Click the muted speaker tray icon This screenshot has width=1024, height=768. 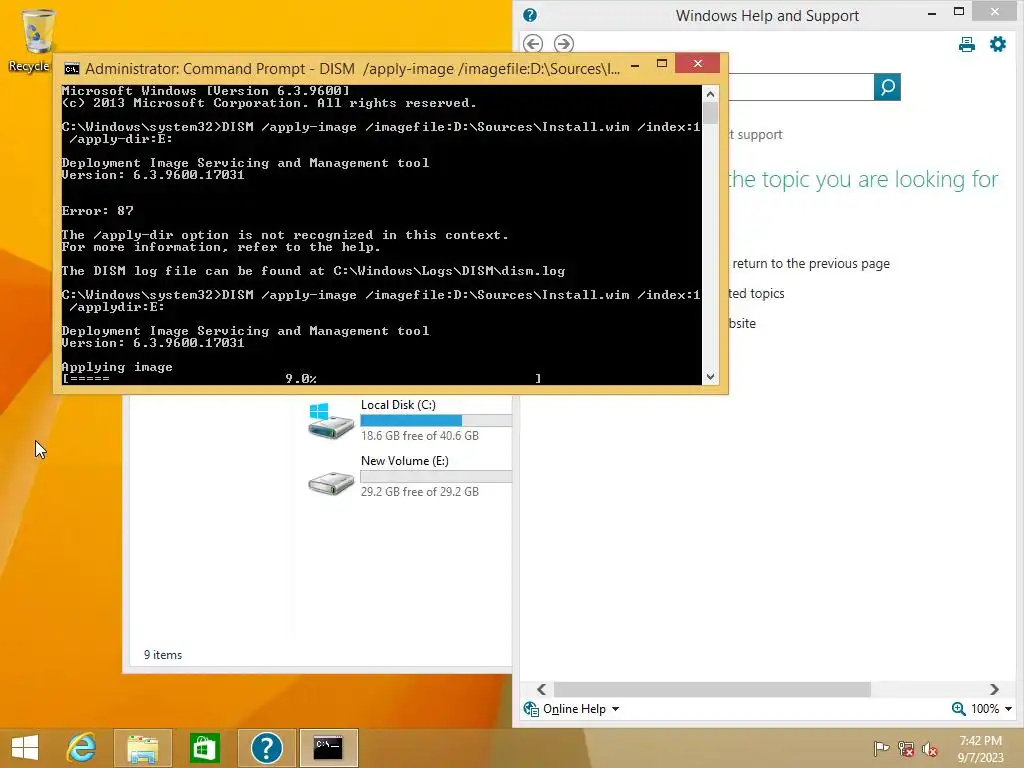click(x=929, y=748)
